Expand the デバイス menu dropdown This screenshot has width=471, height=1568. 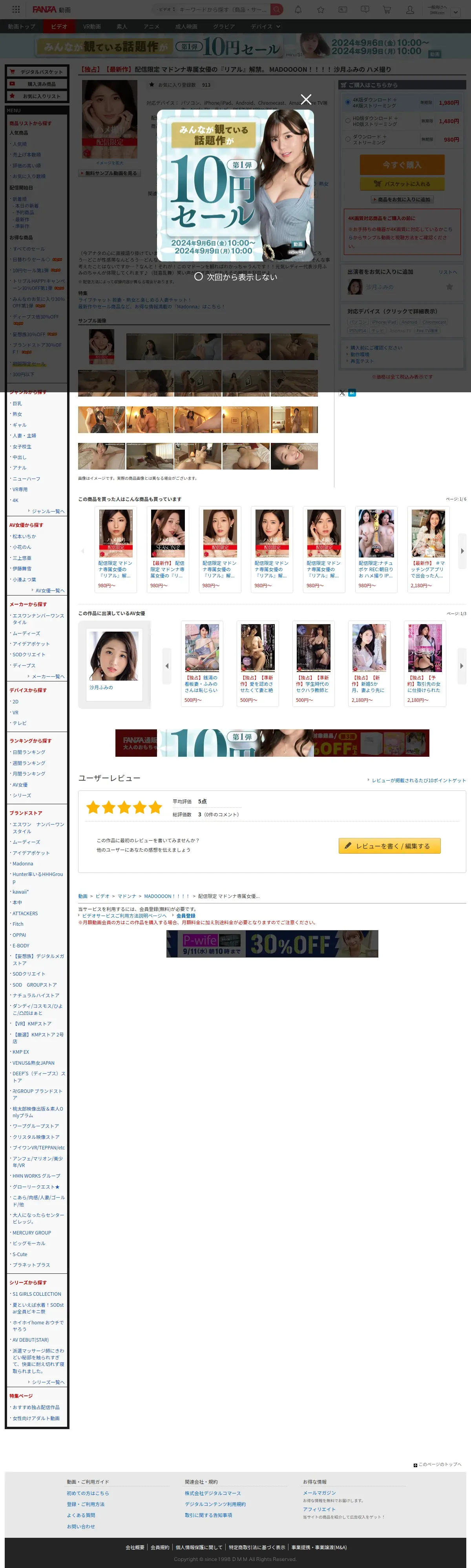pyautogui.click(x=266, y=26)
